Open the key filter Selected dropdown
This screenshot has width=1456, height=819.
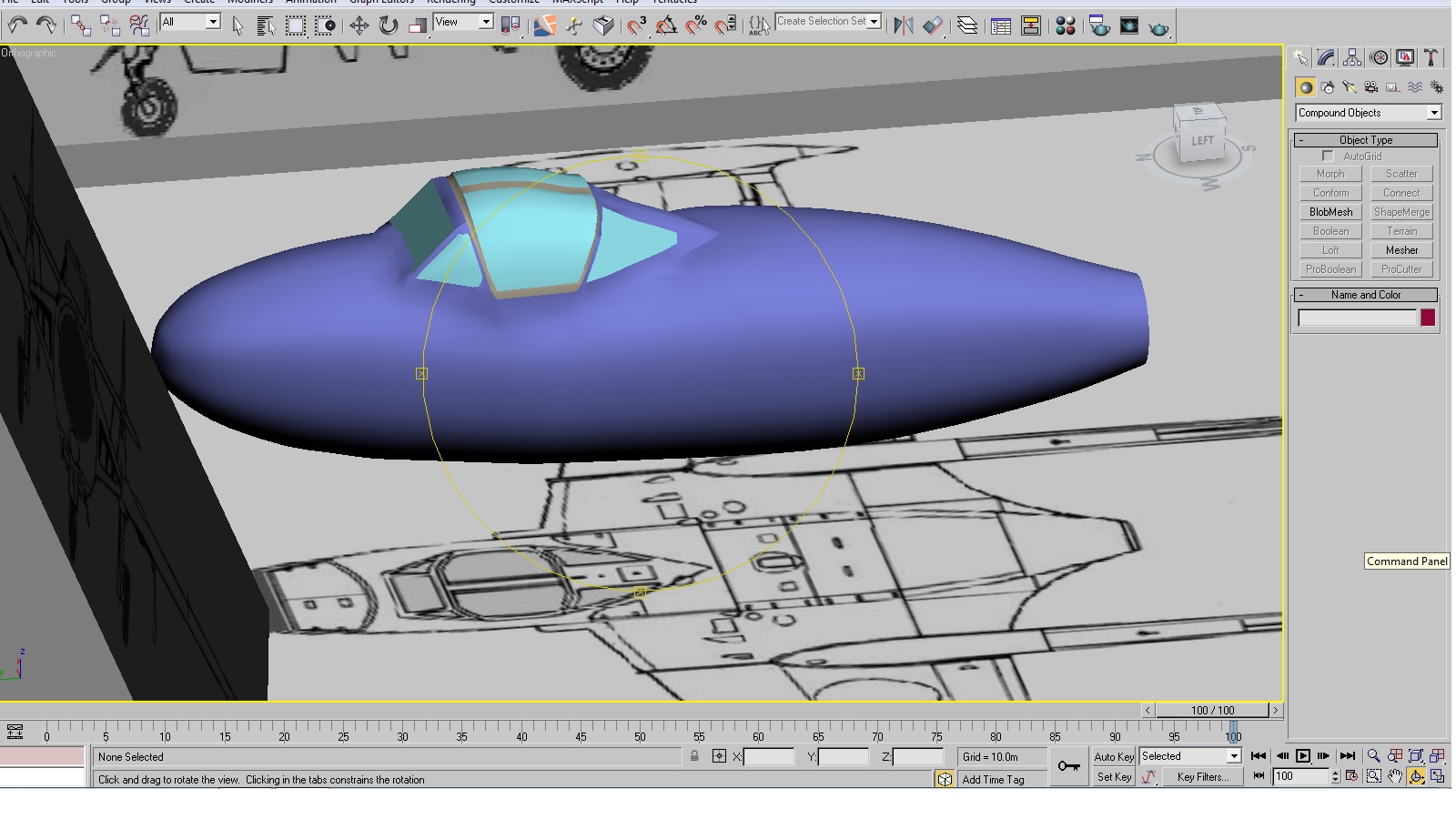[x=1190, y=756]
